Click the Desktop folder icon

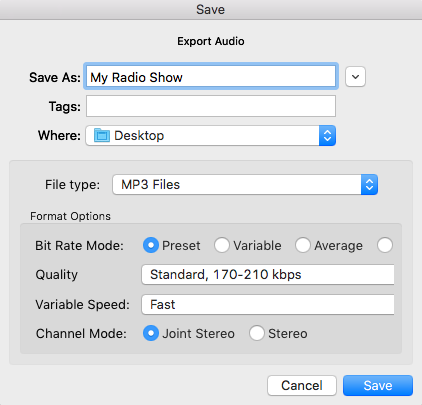pyautogui.click(x=102, y=135)
